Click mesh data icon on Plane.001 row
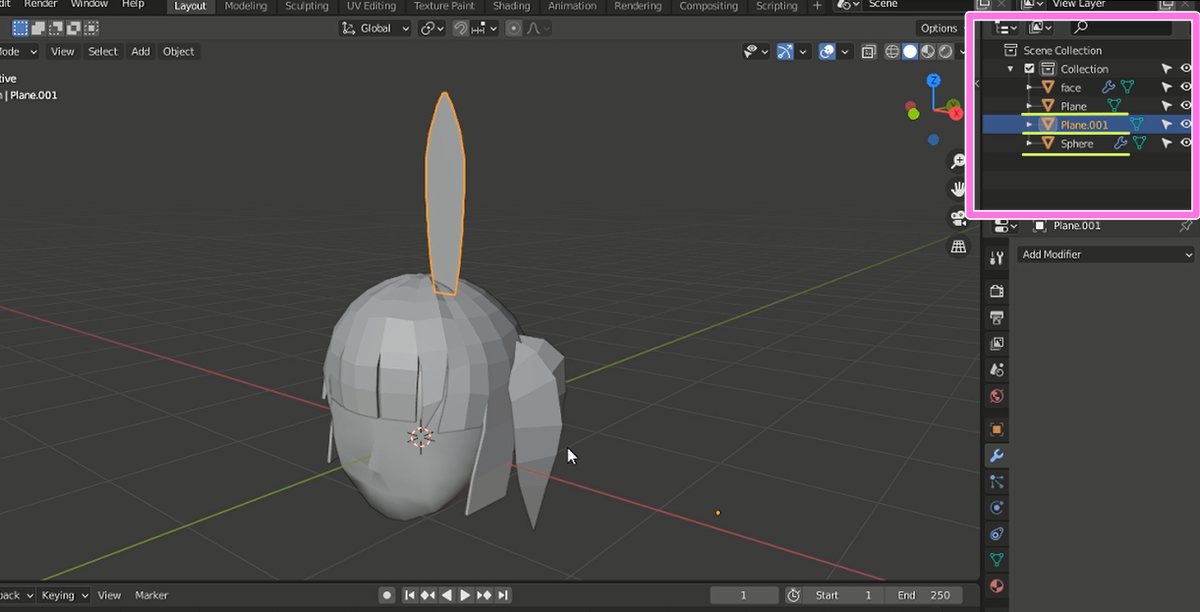 tap(1136, 125)
